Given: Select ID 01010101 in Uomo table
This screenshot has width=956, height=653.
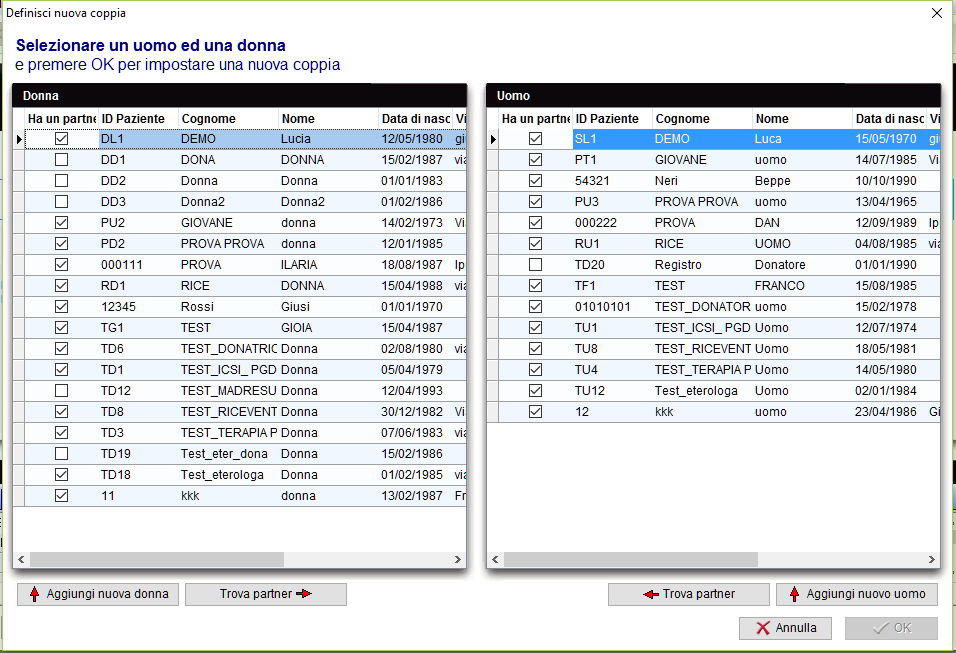Looking at the screenshot, I should point(612,307).
